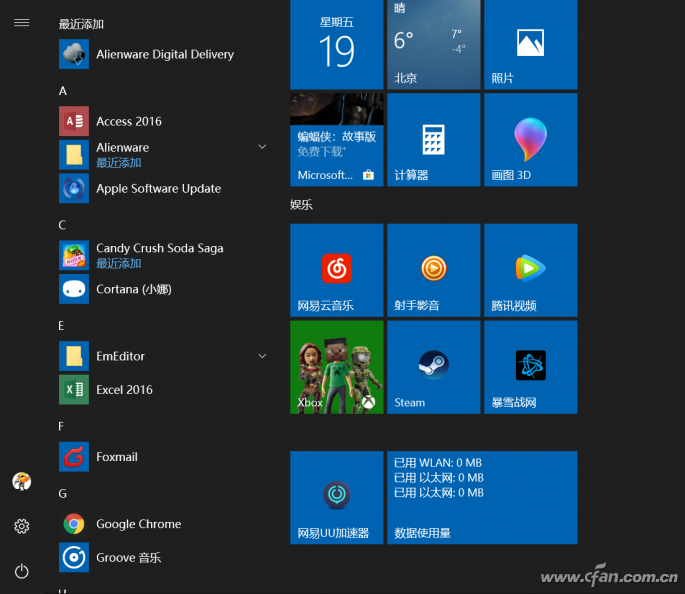Expand the EmEditor folder chevron
Screen dimensions: 685x594
click(262, 356)
